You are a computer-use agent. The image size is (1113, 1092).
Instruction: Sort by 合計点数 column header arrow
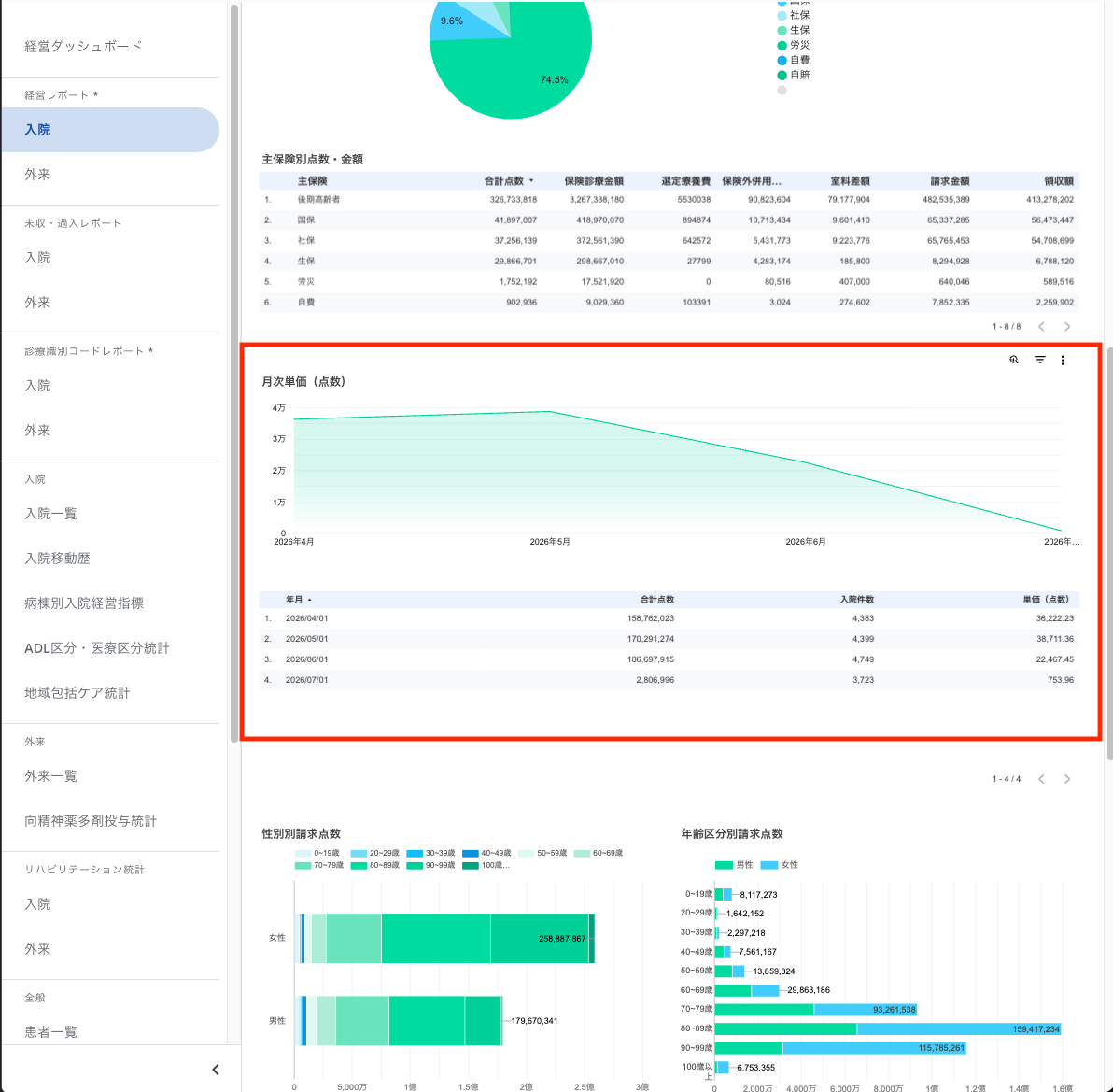[531, 181]
